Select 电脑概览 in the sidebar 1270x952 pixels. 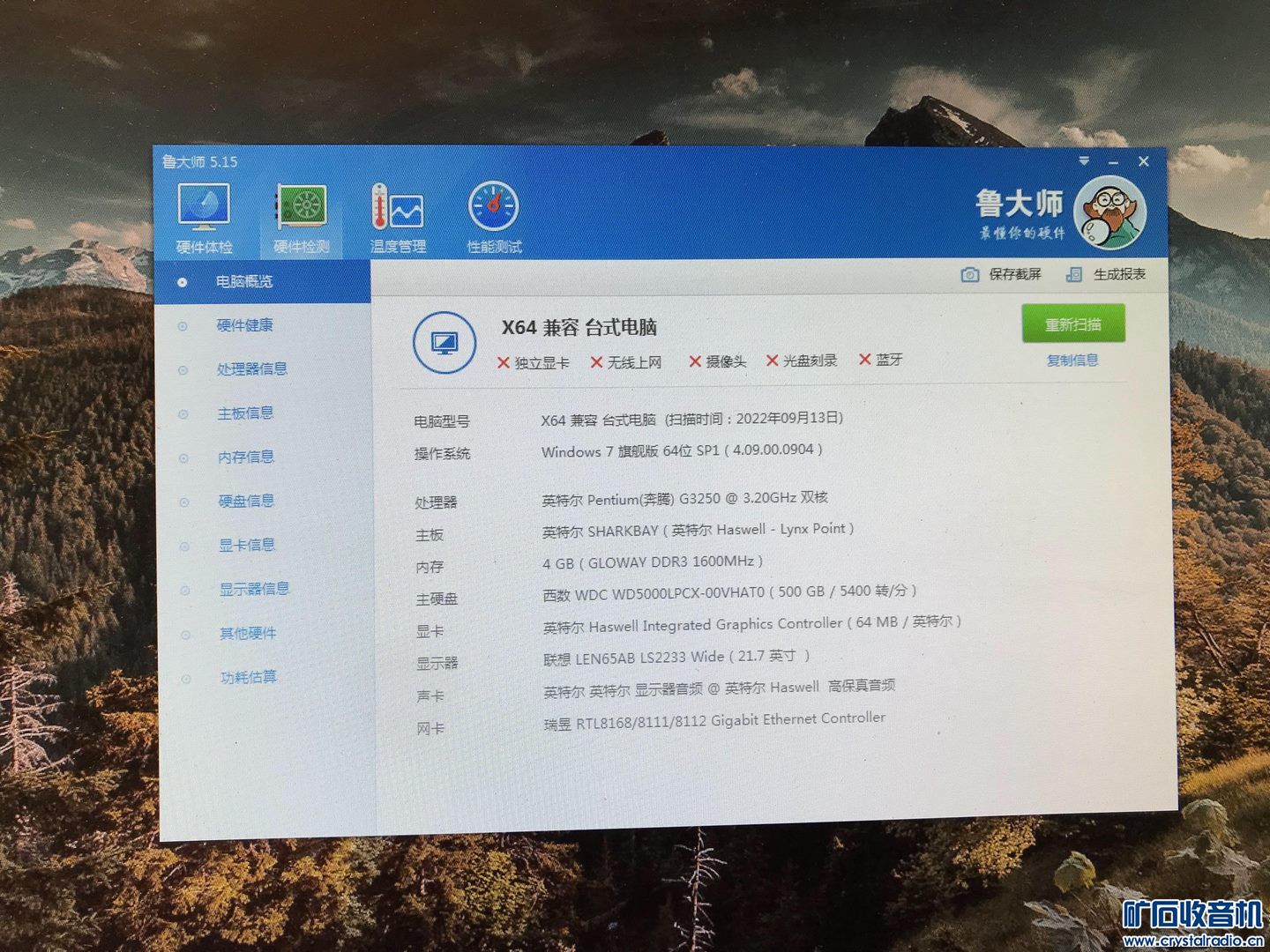[262, 281]
